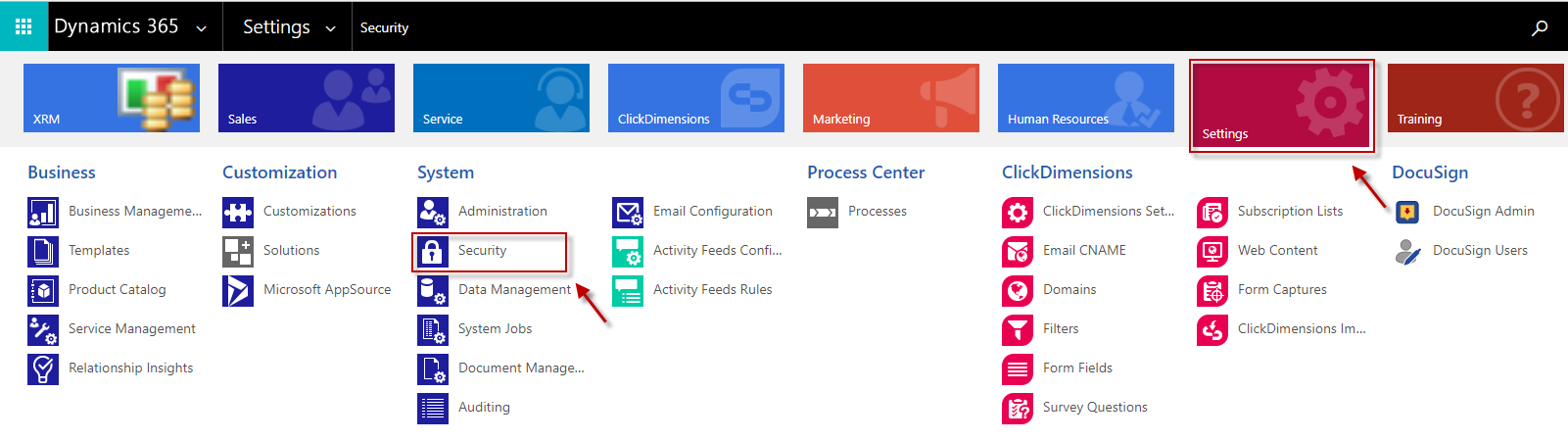Click the search magnifier icon

[1540, 27]
